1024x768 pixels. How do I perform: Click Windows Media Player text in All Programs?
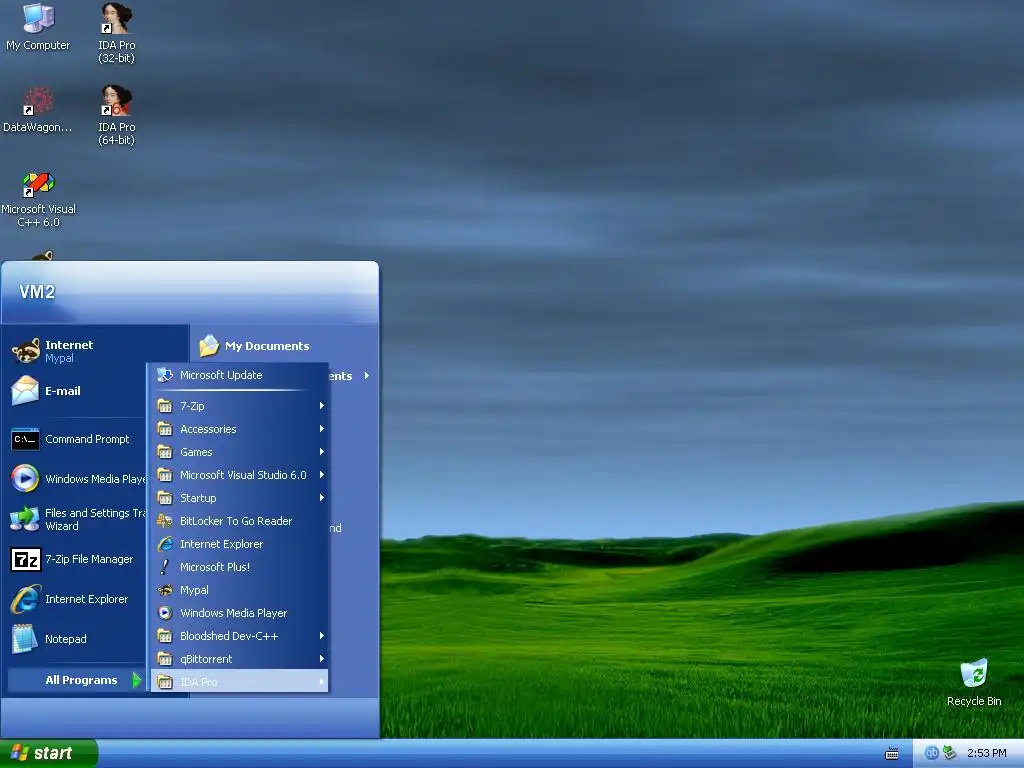[x=233, y=613]
